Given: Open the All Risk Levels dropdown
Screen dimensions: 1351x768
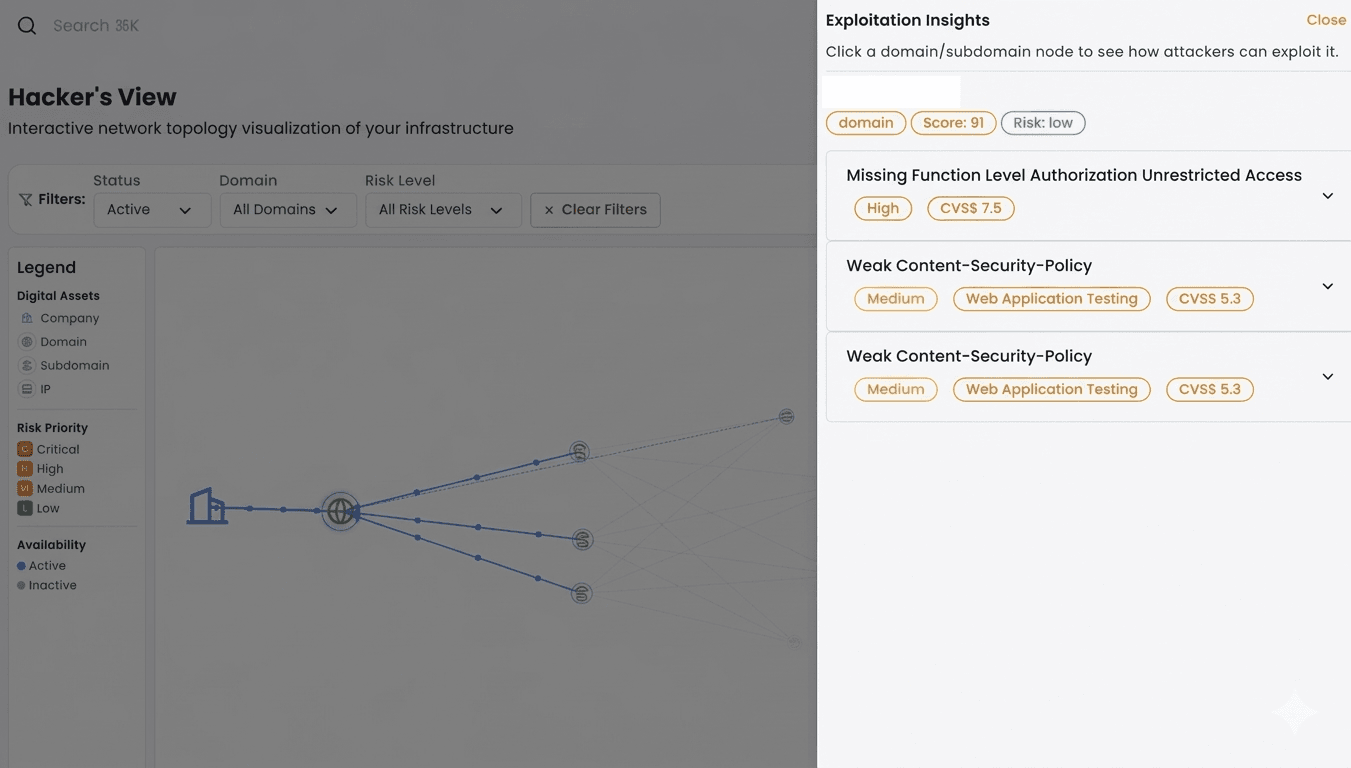Looking at the screenshot, I should [442, 210].
